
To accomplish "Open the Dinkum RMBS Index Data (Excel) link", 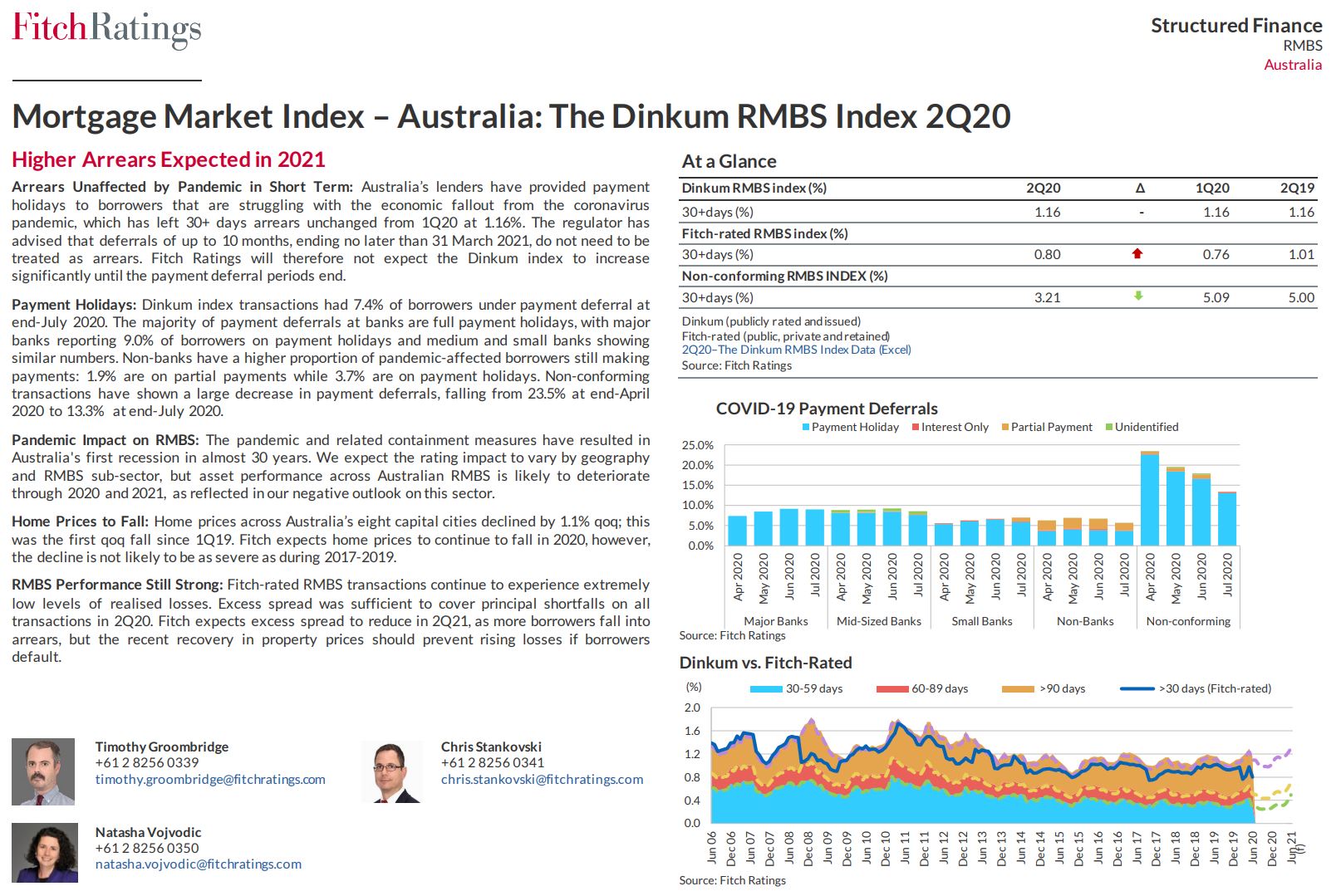I will [797, 350].
